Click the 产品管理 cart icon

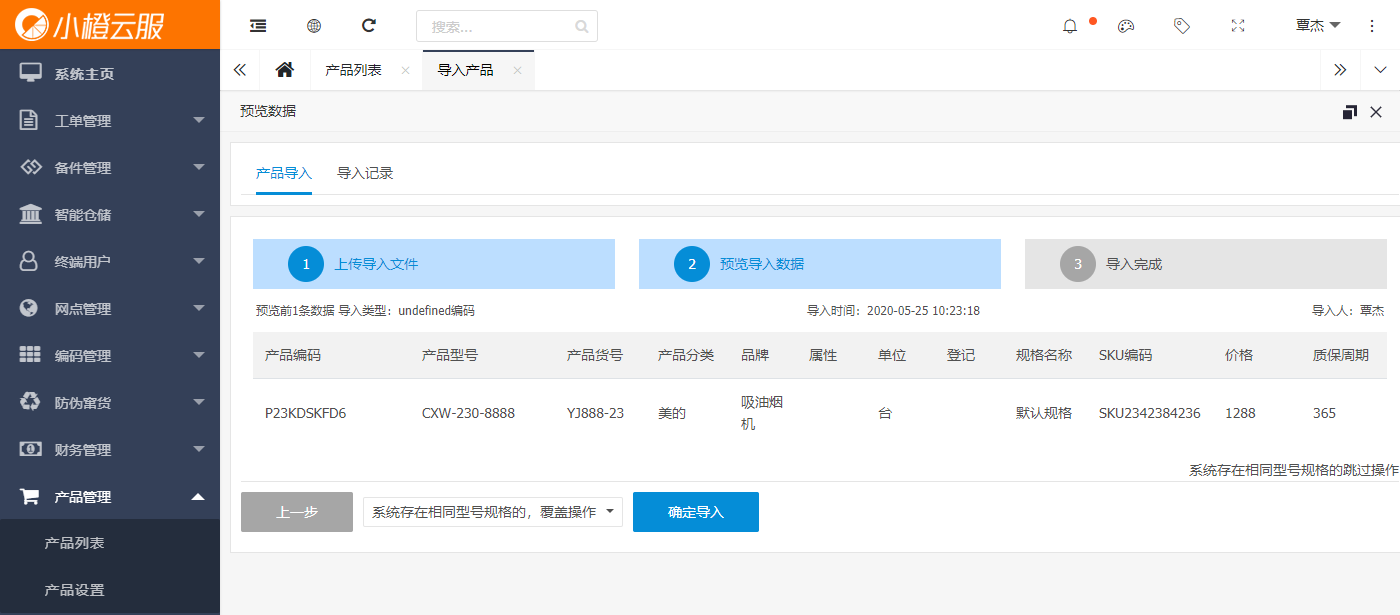(30, 496)
